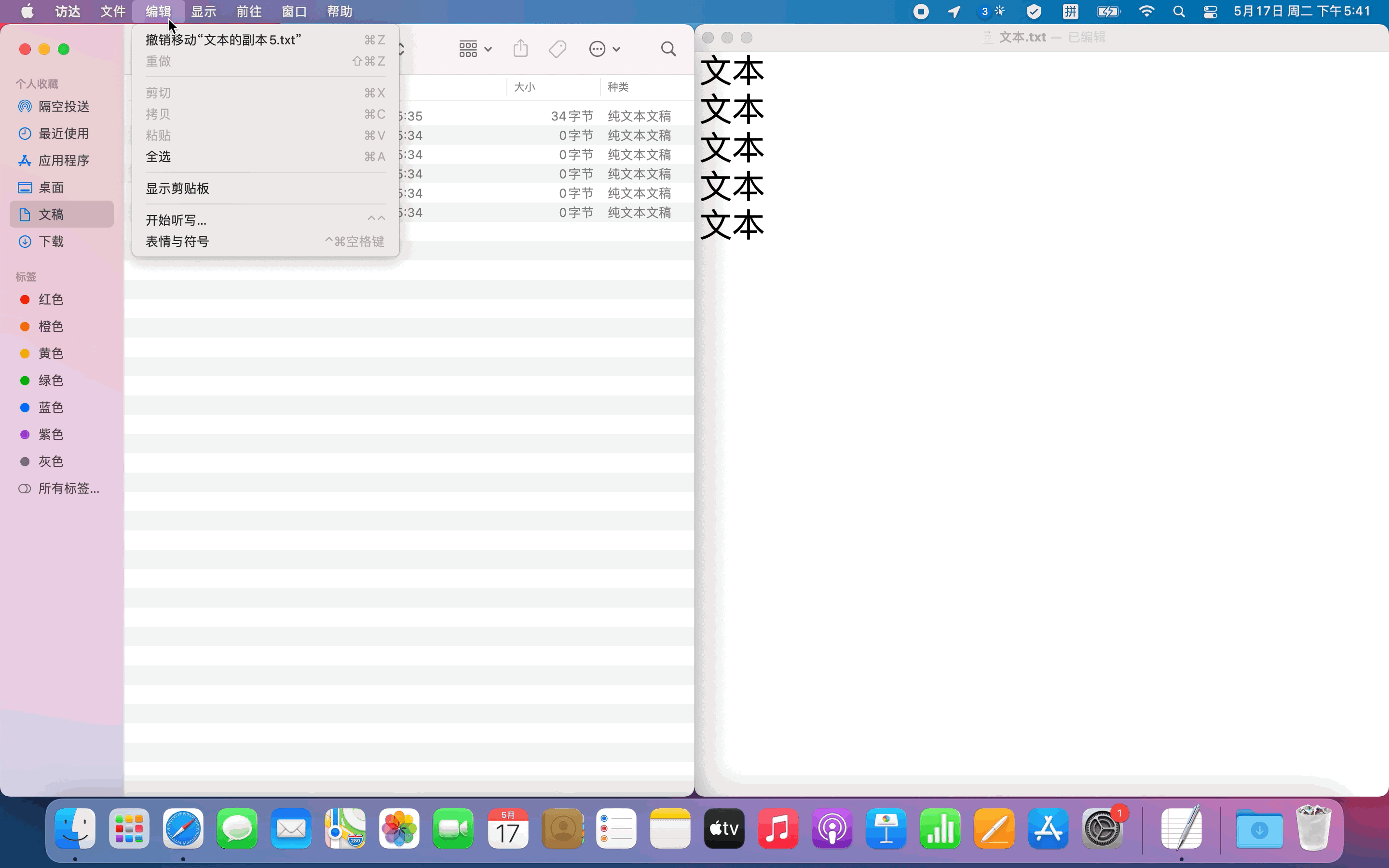The width and height of the screenshot is (1389, 868).
Task: Open Control Center in menu bar
Action: pyautogui.click(x=1211, y=12)
